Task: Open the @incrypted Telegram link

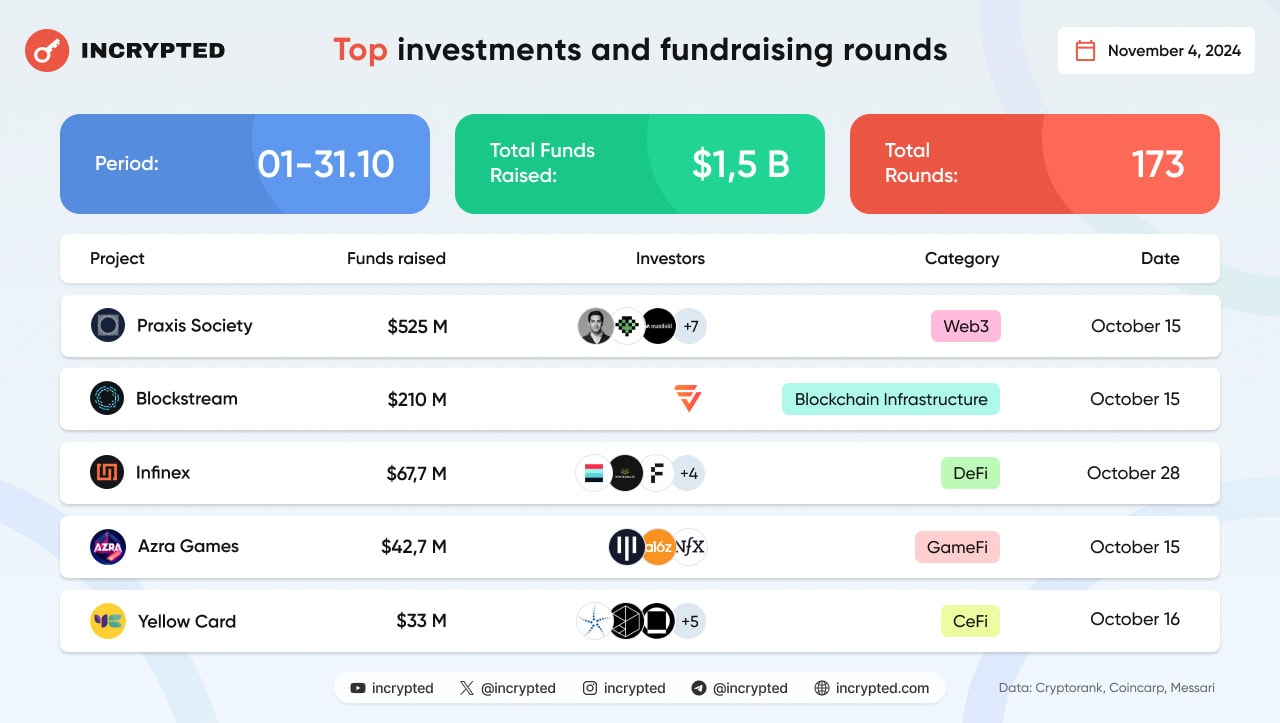Action: tap(739, 688)
